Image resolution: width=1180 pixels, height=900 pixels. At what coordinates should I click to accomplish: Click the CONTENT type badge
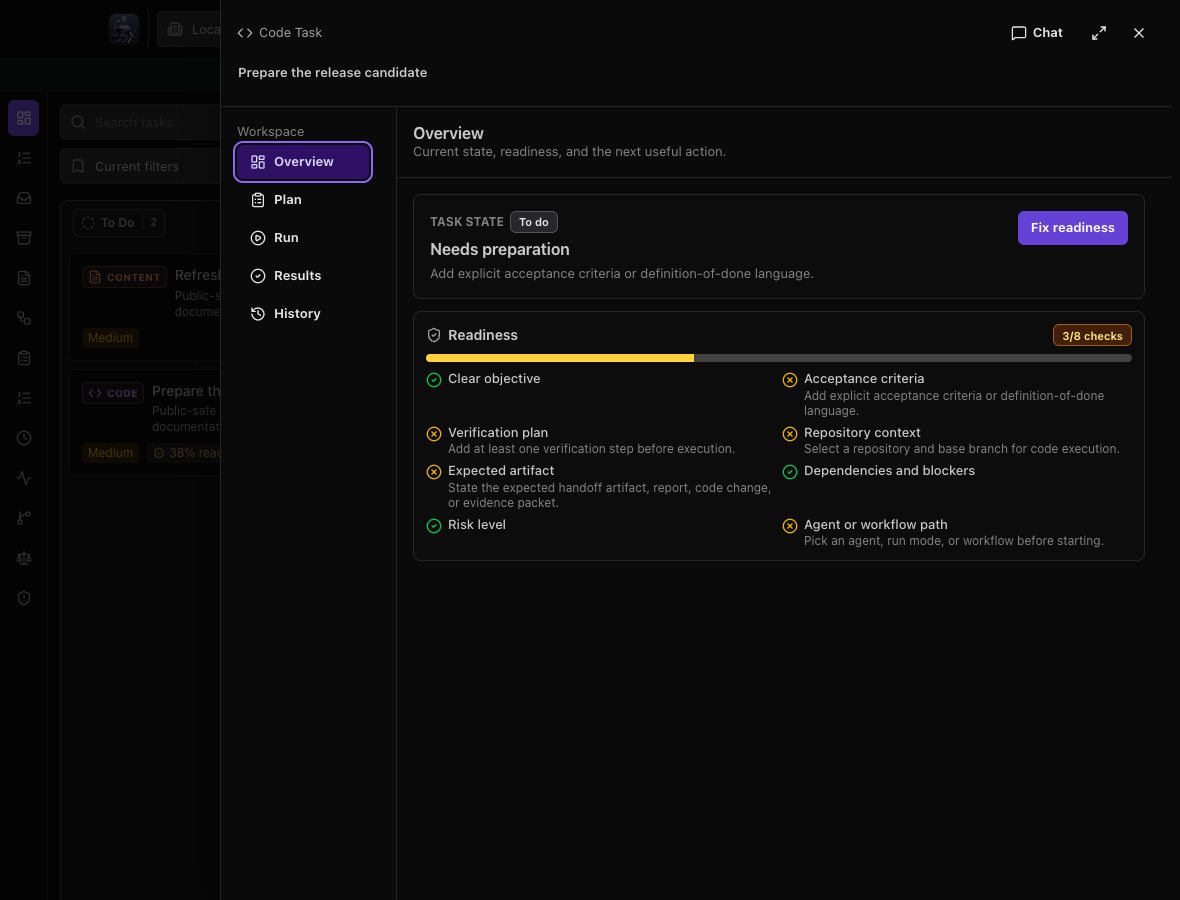click(124, 277)
